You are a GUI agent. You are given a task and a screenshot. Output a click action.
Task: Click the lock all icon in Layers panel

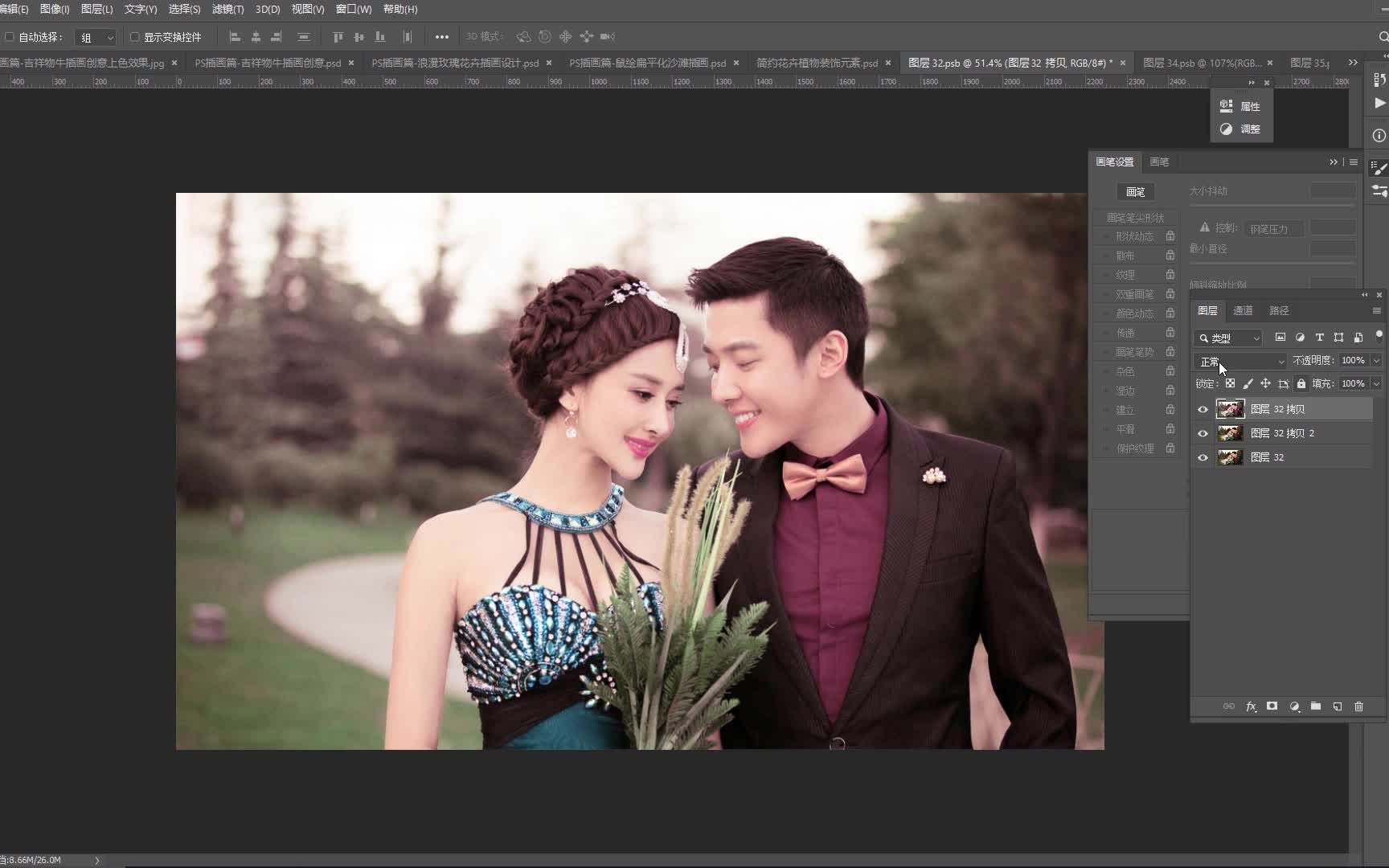click(x=1301, y=384)
